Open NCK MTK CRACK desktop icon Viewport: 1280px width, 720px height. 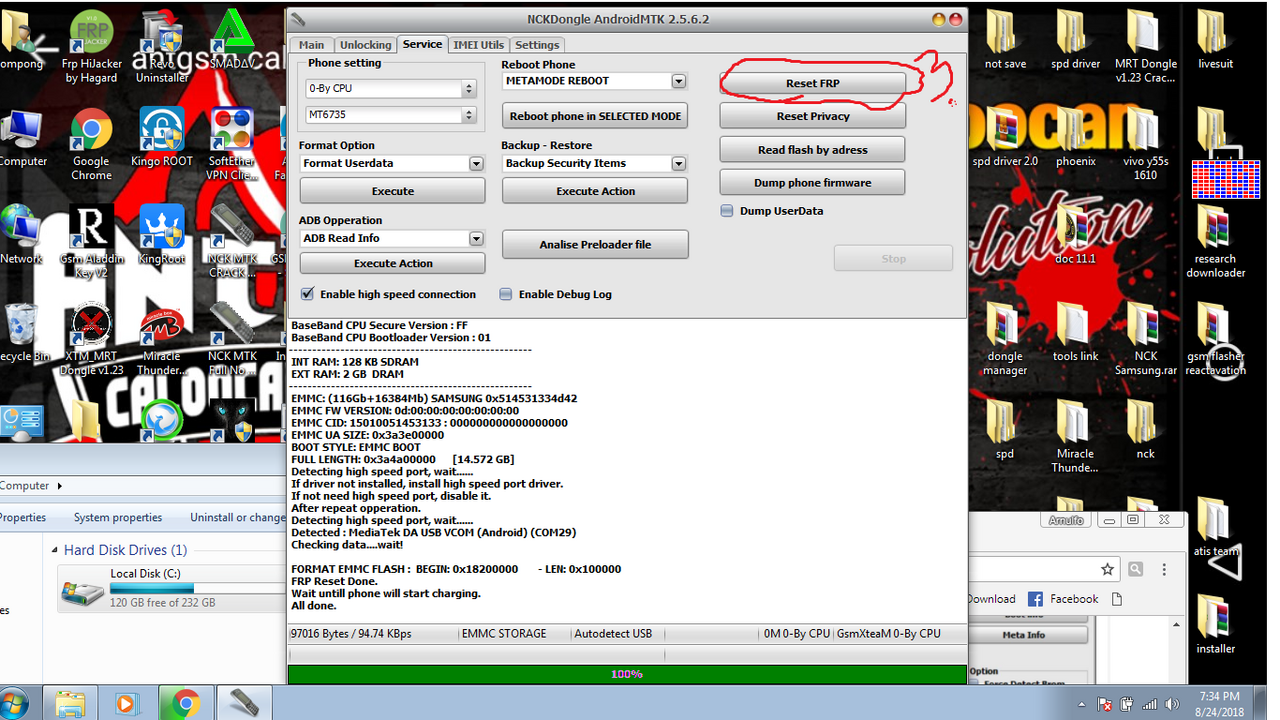232,242
